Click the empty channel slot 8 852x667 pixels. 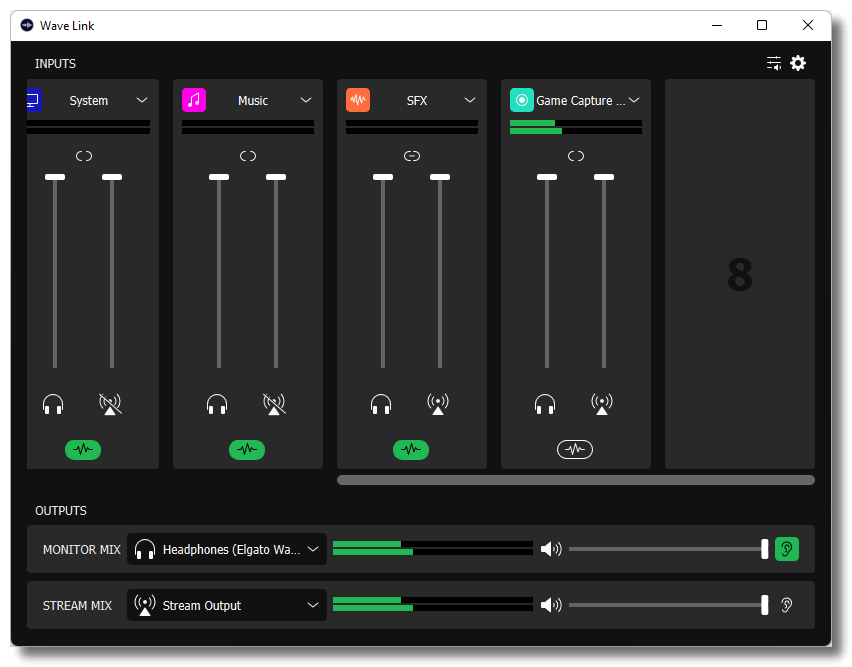(740, 274)
